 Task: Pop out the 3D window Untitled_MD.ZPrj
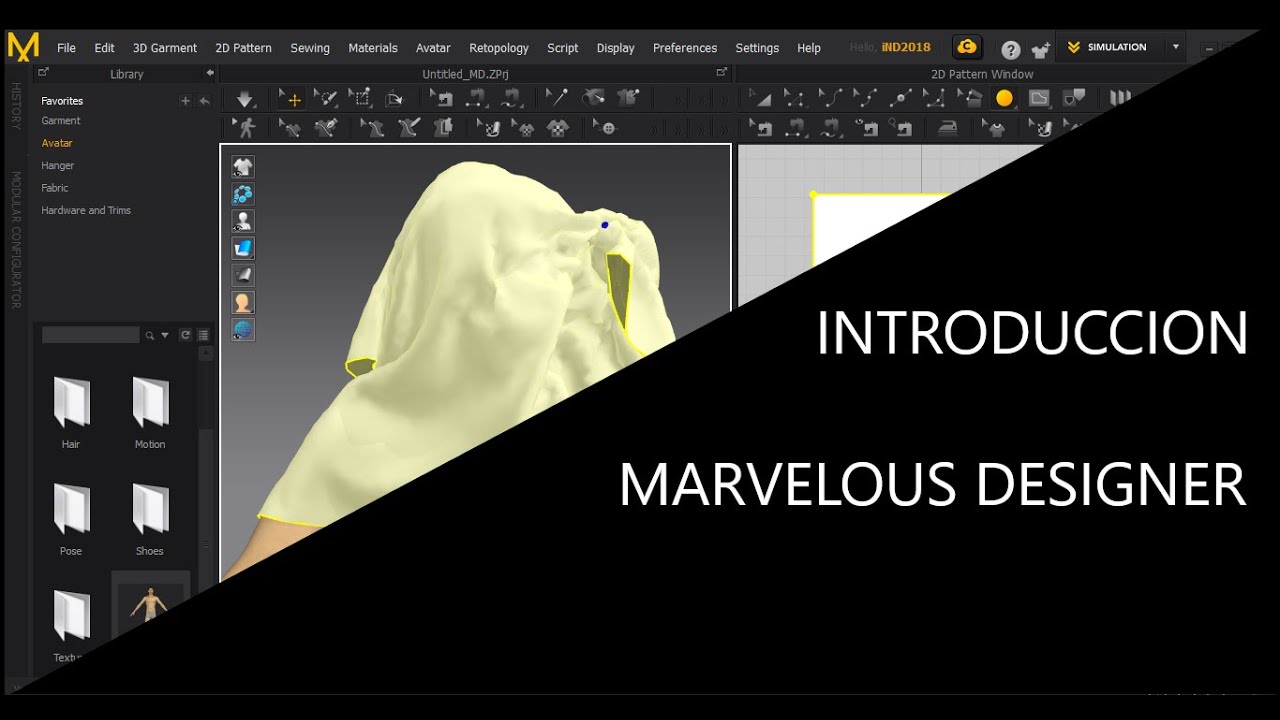pyautogui.click(x=722, y=72)
